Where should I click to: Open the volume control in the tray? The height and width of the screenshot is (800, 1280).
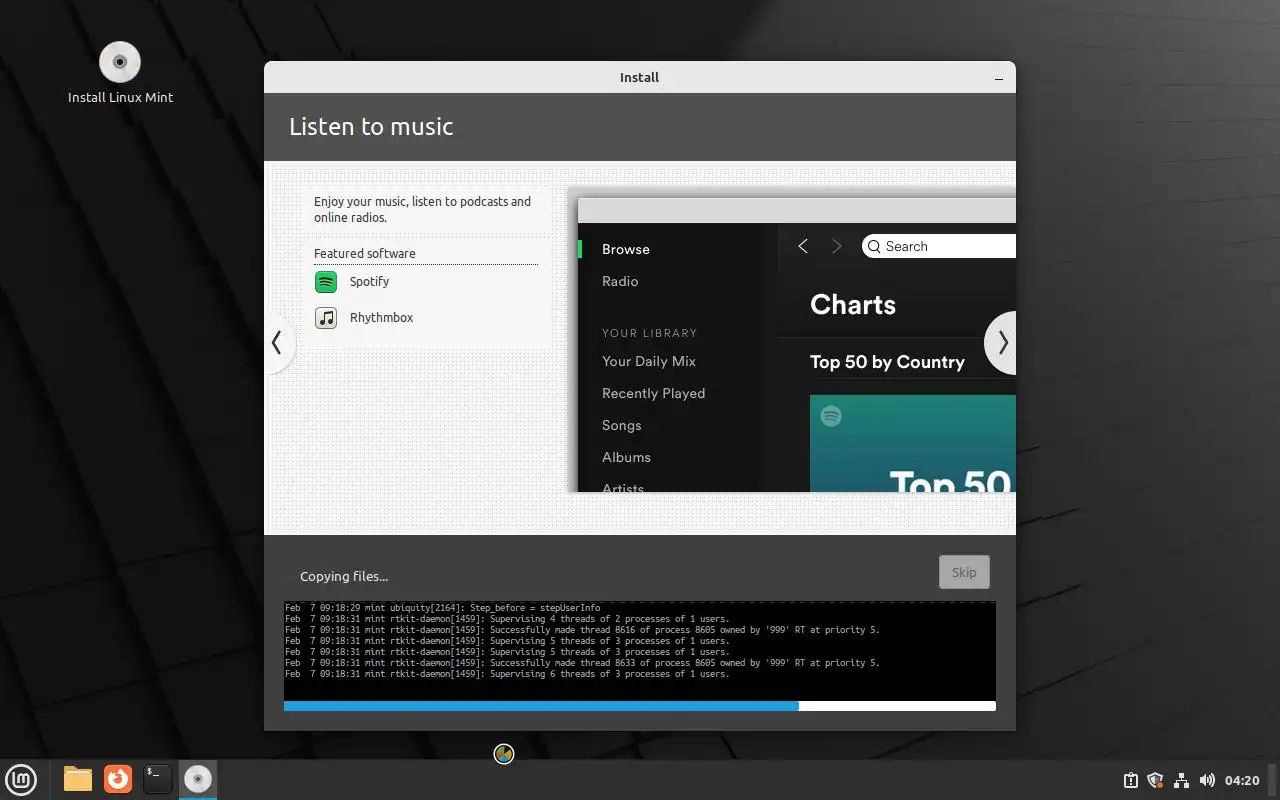1207,780
